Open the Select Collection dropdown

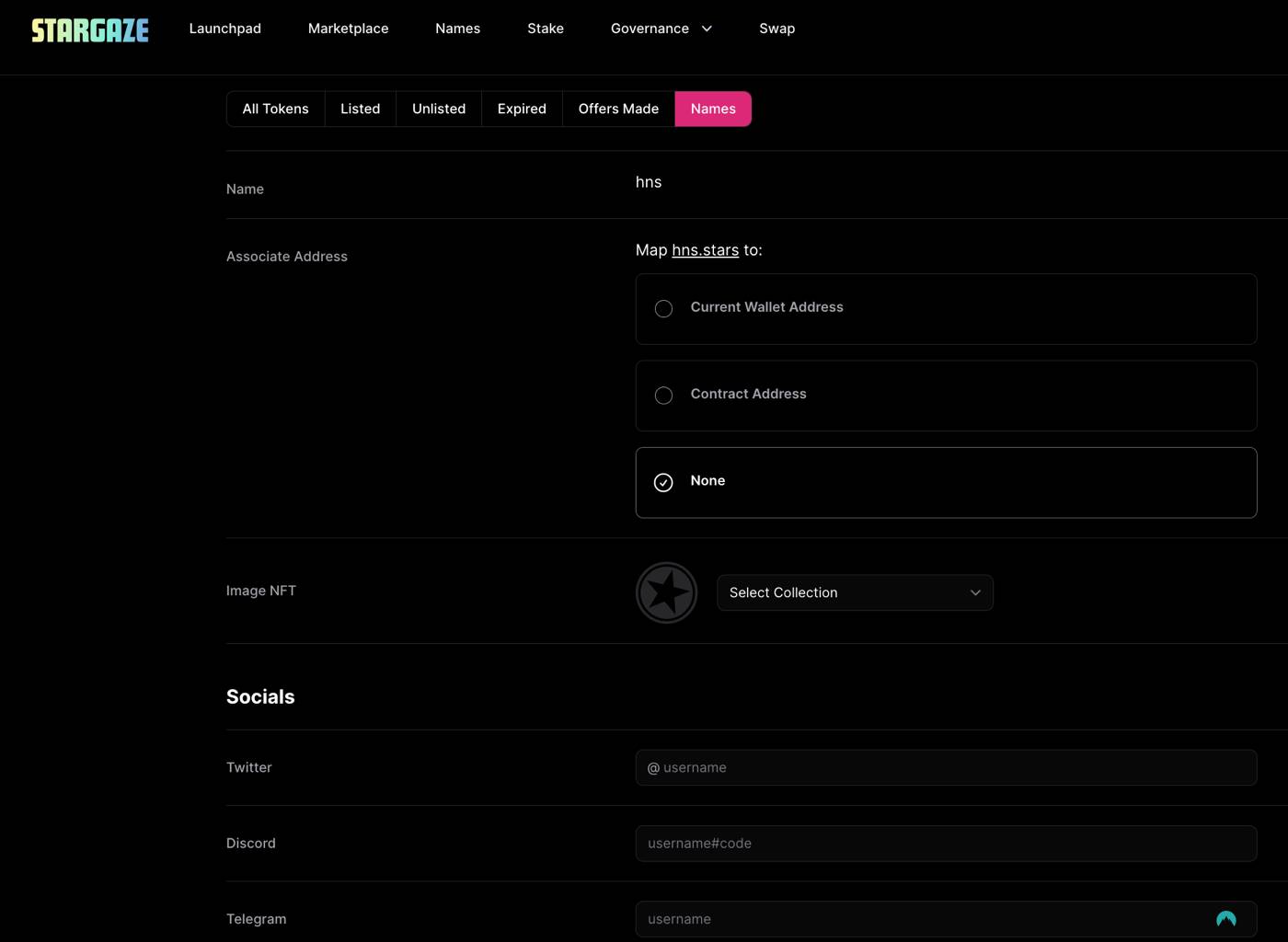pyautogui.click(x=854, y=592)
